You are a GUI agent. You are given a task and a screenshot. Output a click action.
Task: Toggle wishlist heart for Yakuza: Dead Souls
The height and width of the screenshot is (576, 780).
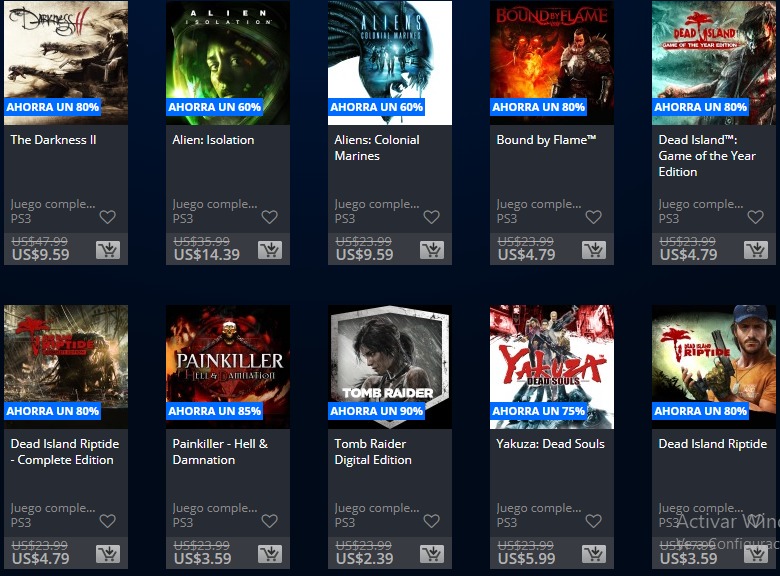[593, 521]
